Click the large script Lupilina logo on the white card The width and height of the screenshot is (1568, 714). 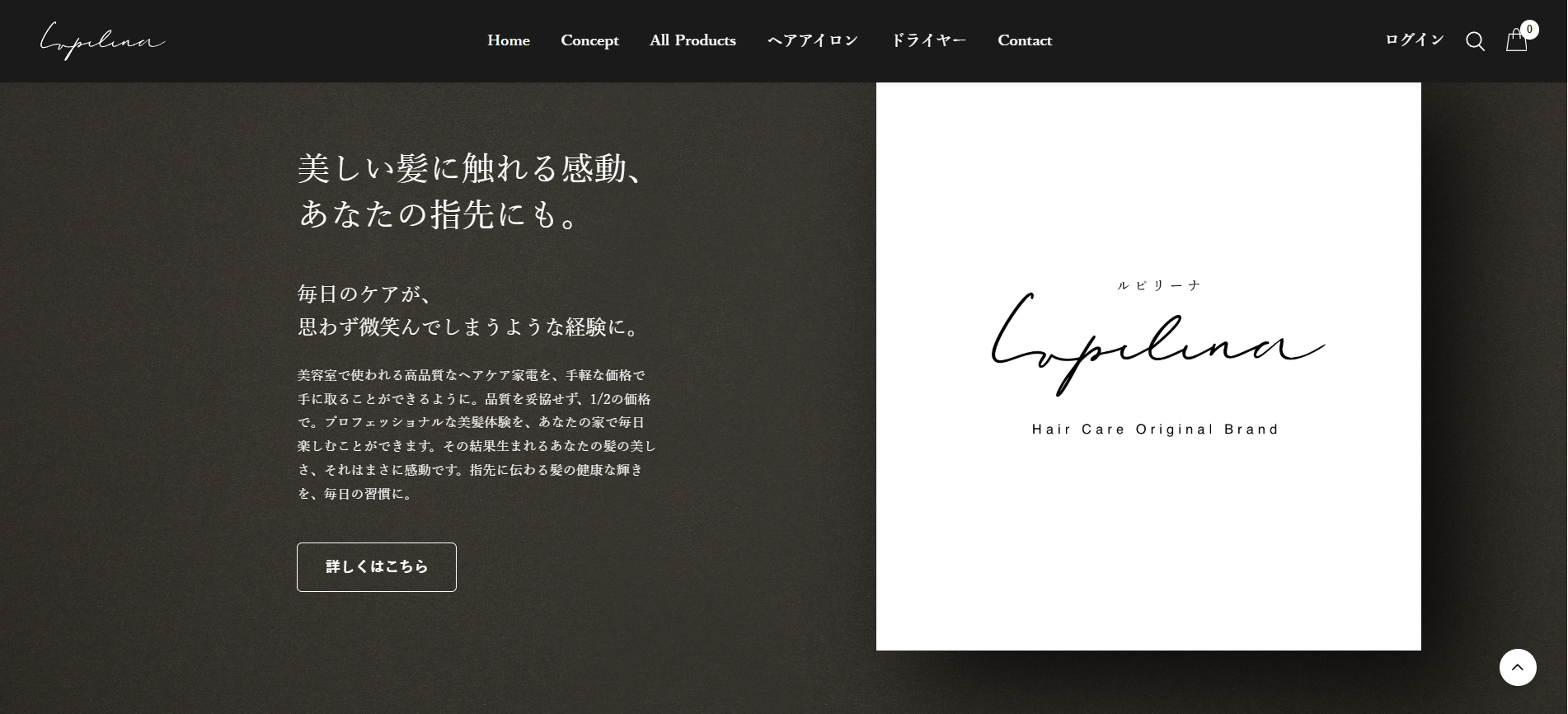1156,346
